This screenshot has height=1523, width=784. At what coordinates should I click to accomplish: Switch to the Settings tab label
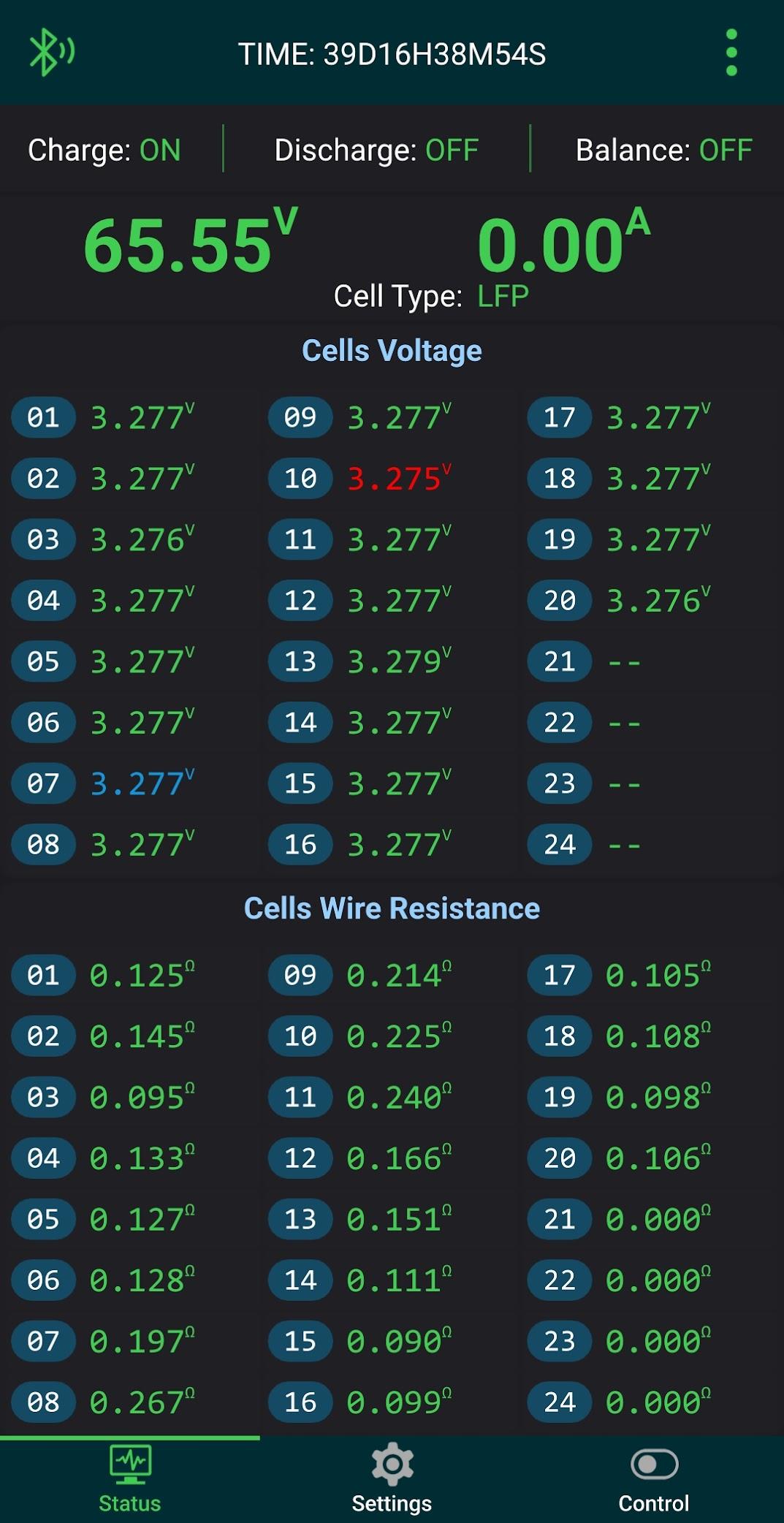point(392,1503)
